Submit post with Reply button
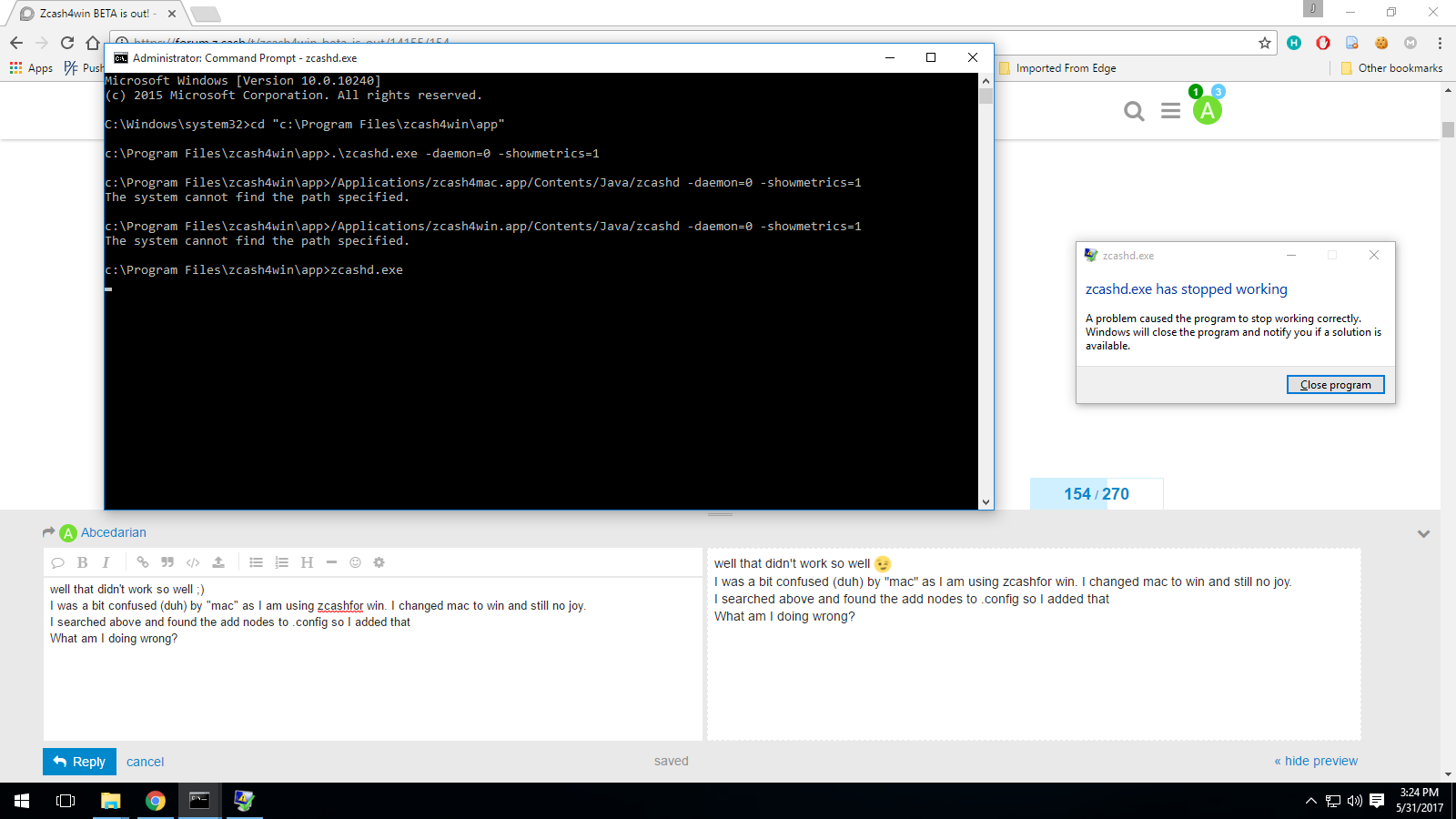 click(x=80, y=762)
